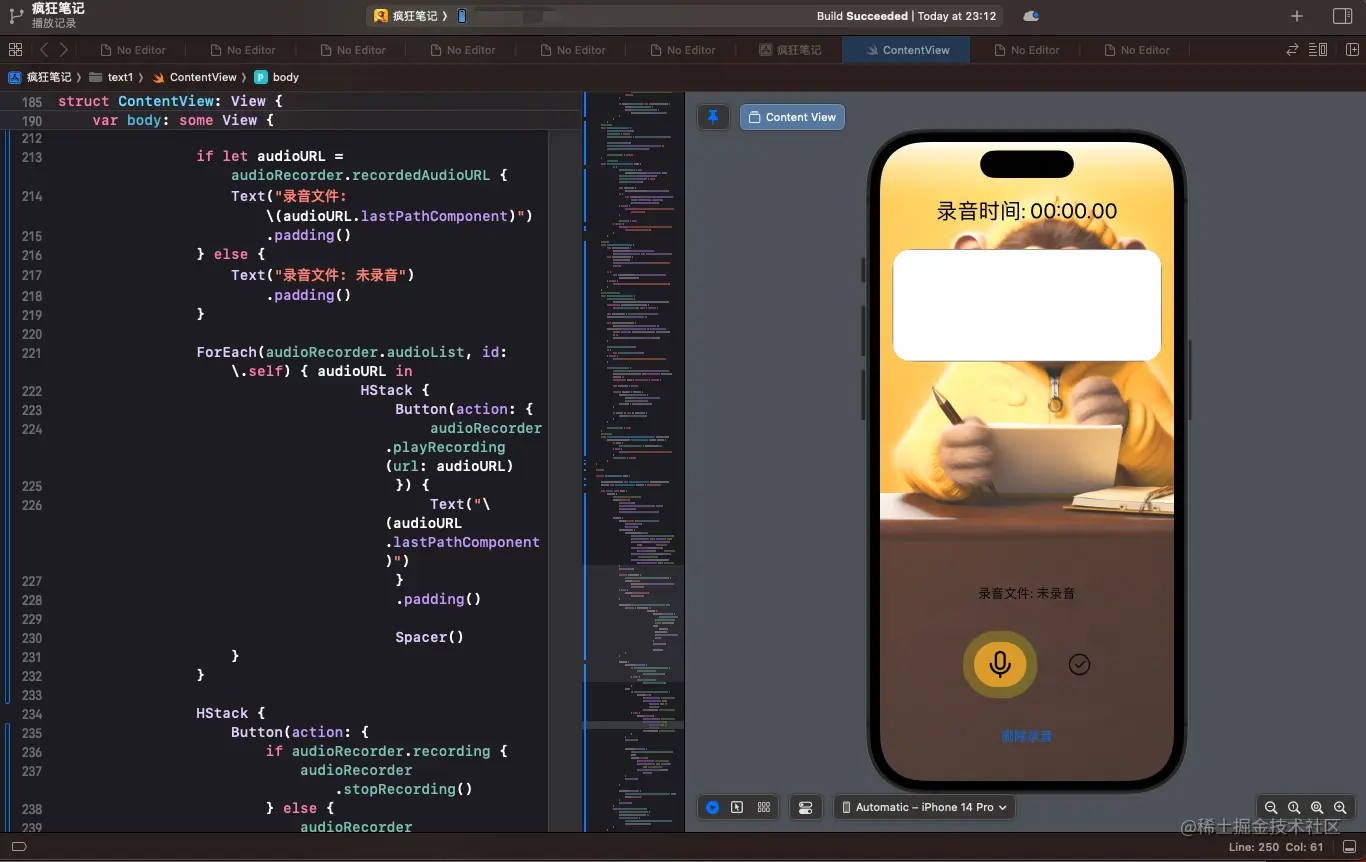Screen dimensions: 1366x862
Task: Open the body symbol breadcrumb
Action: (277, 77)
